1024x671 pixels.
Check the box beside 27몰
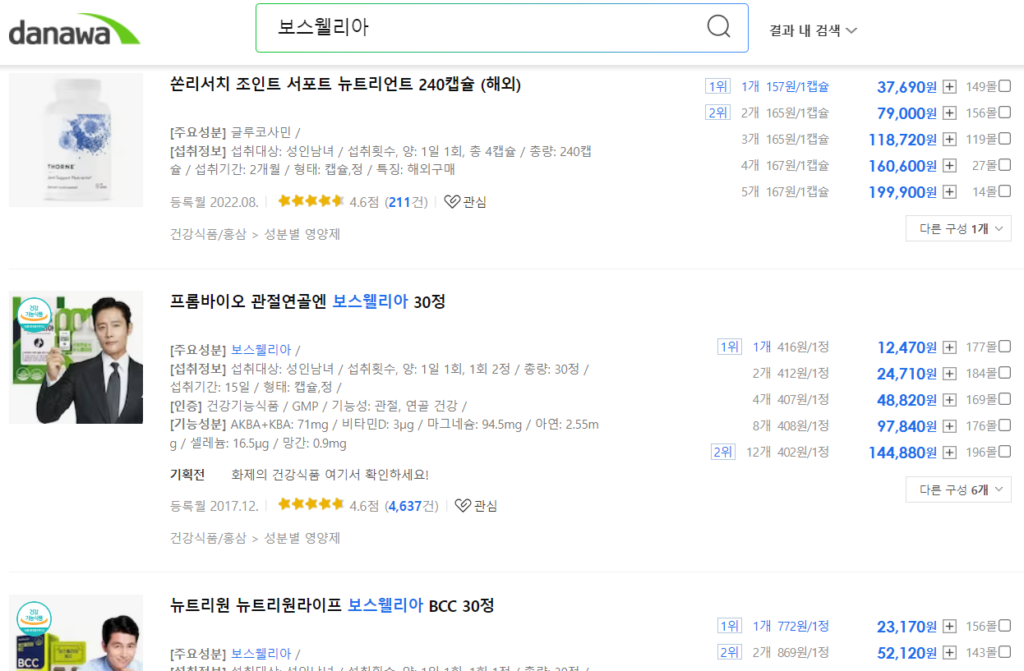(1005, 164)
